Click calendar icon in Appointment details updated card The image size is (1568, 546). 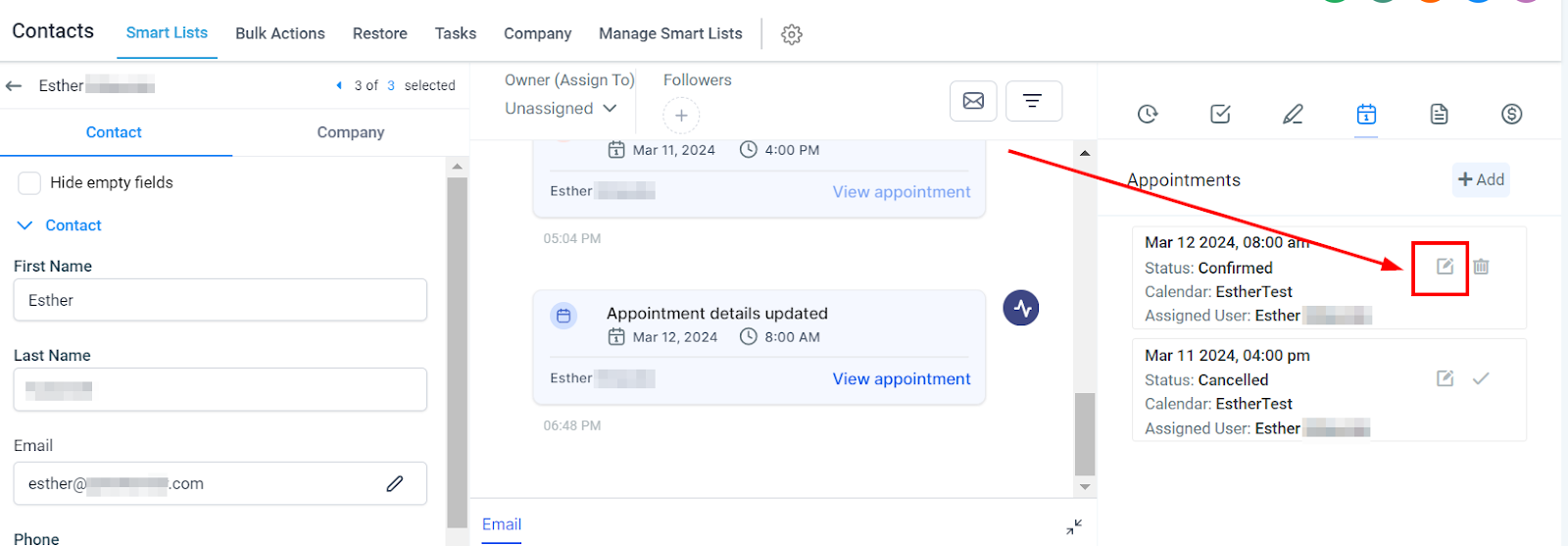point(563,316)
